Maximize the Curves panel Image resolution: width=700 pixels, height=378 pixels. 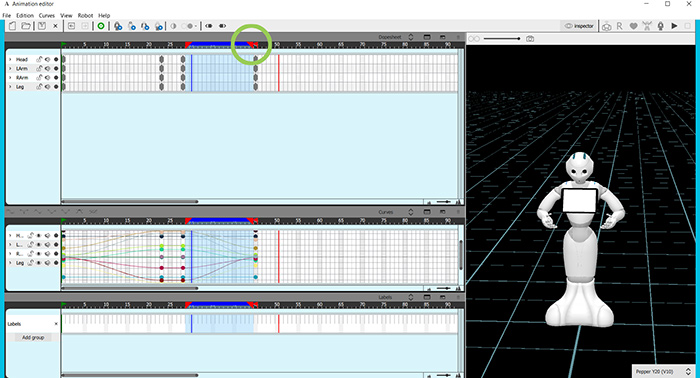(427, 212)
